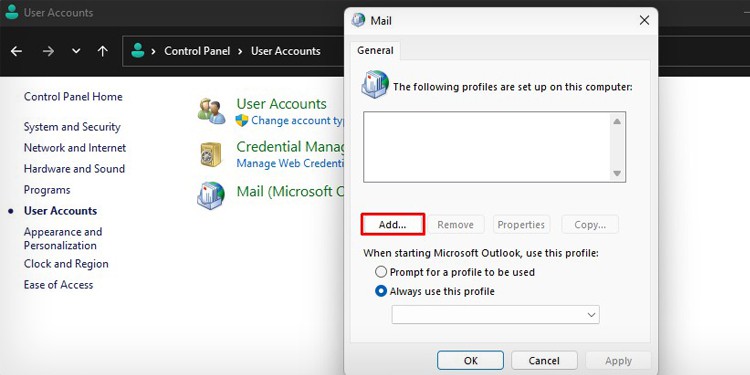750x375 pixels.
Task: Click the OK button in Mail dialog
Action: [x=470, y=361]
